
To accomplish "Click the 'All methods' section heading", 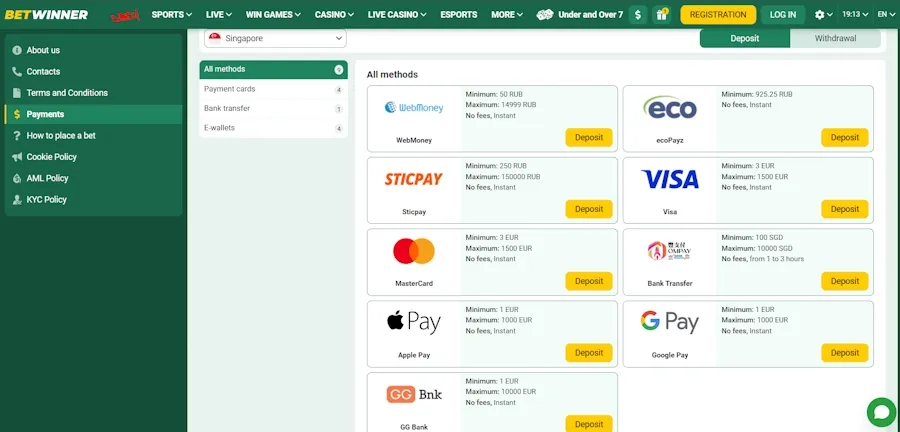I will coord(392,75).
